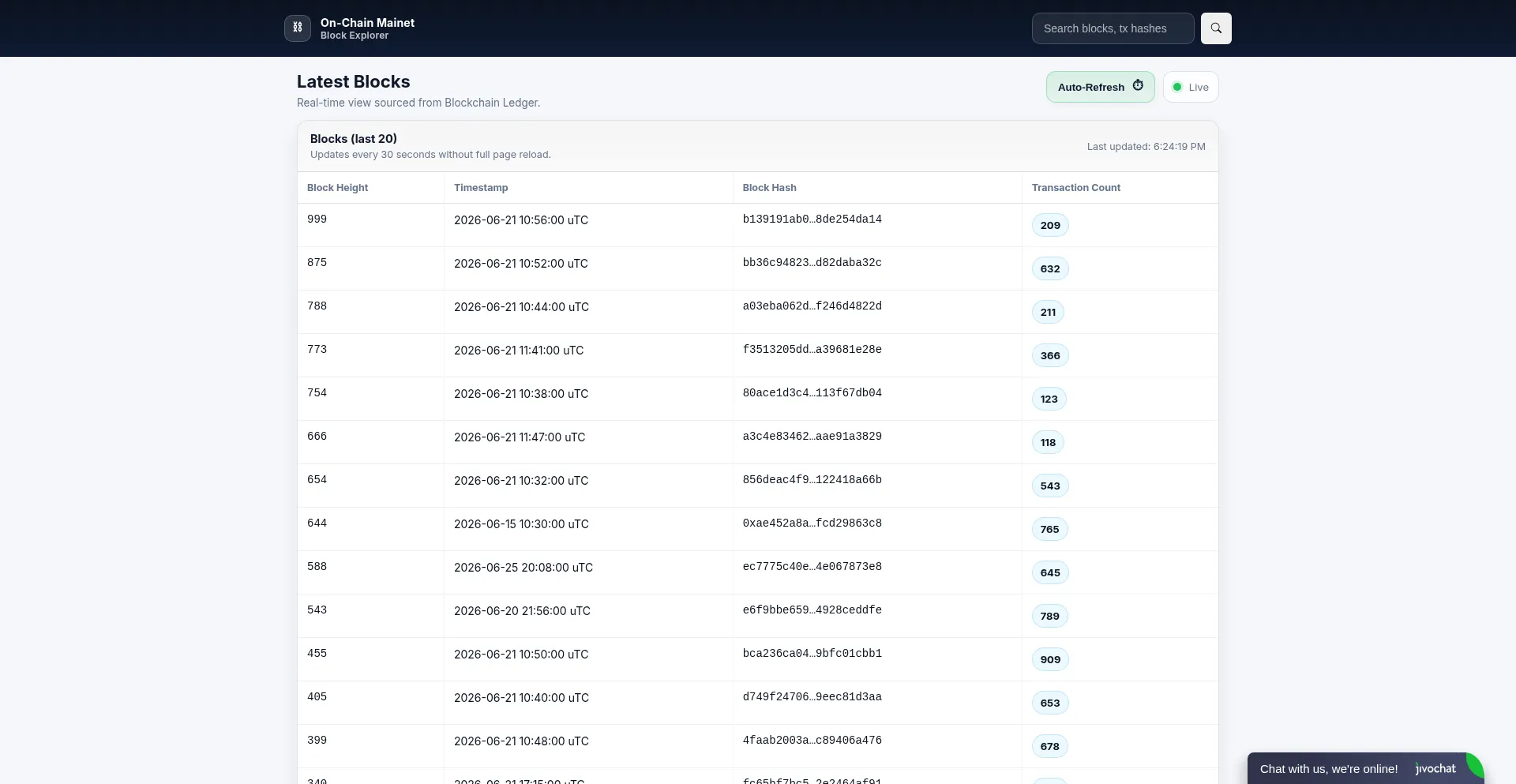1516x784 pixels.
Task: Select block height 875
Action: (x=317, y=263)
